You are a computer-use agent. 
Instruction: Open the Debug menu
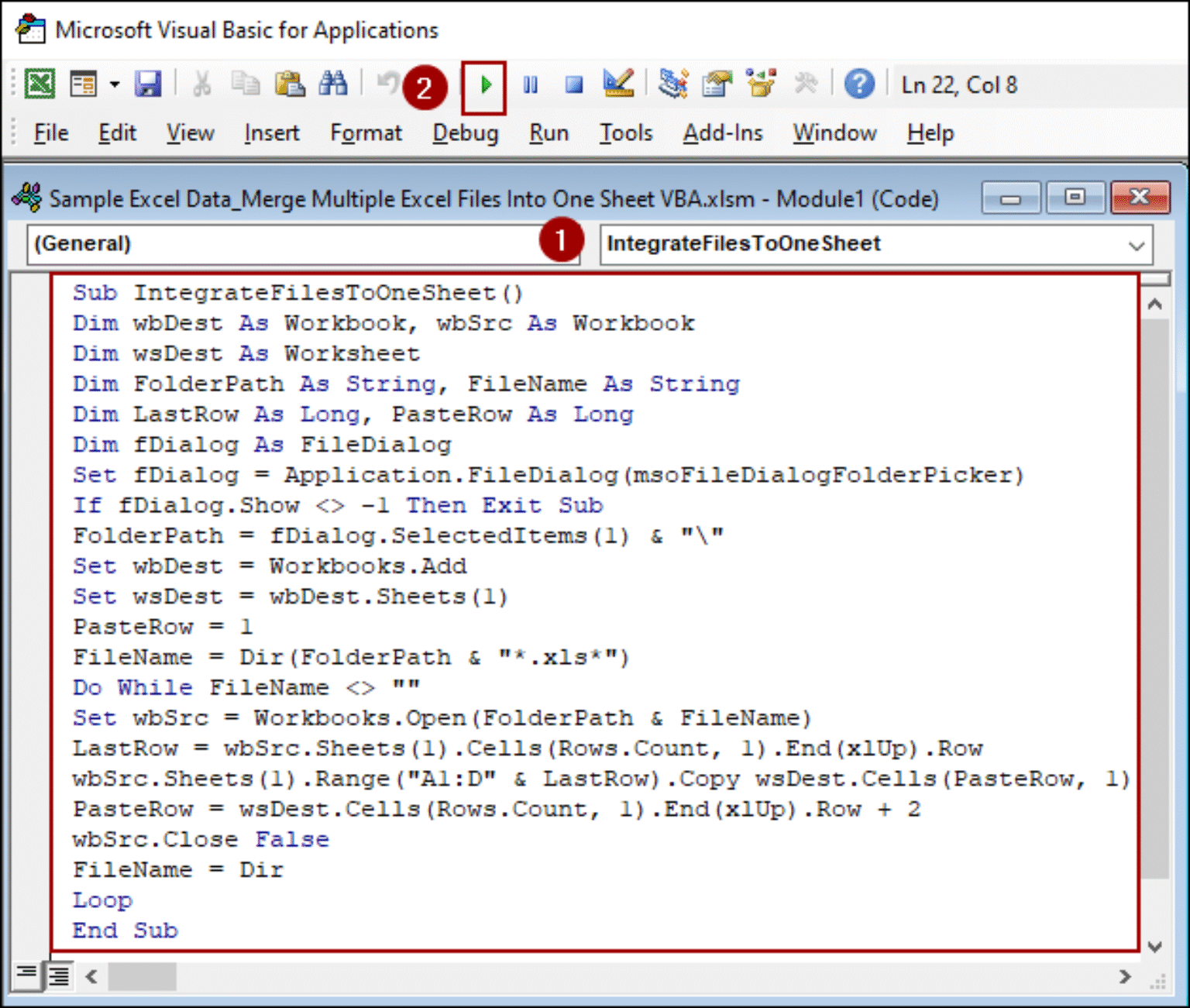point(464,132)
